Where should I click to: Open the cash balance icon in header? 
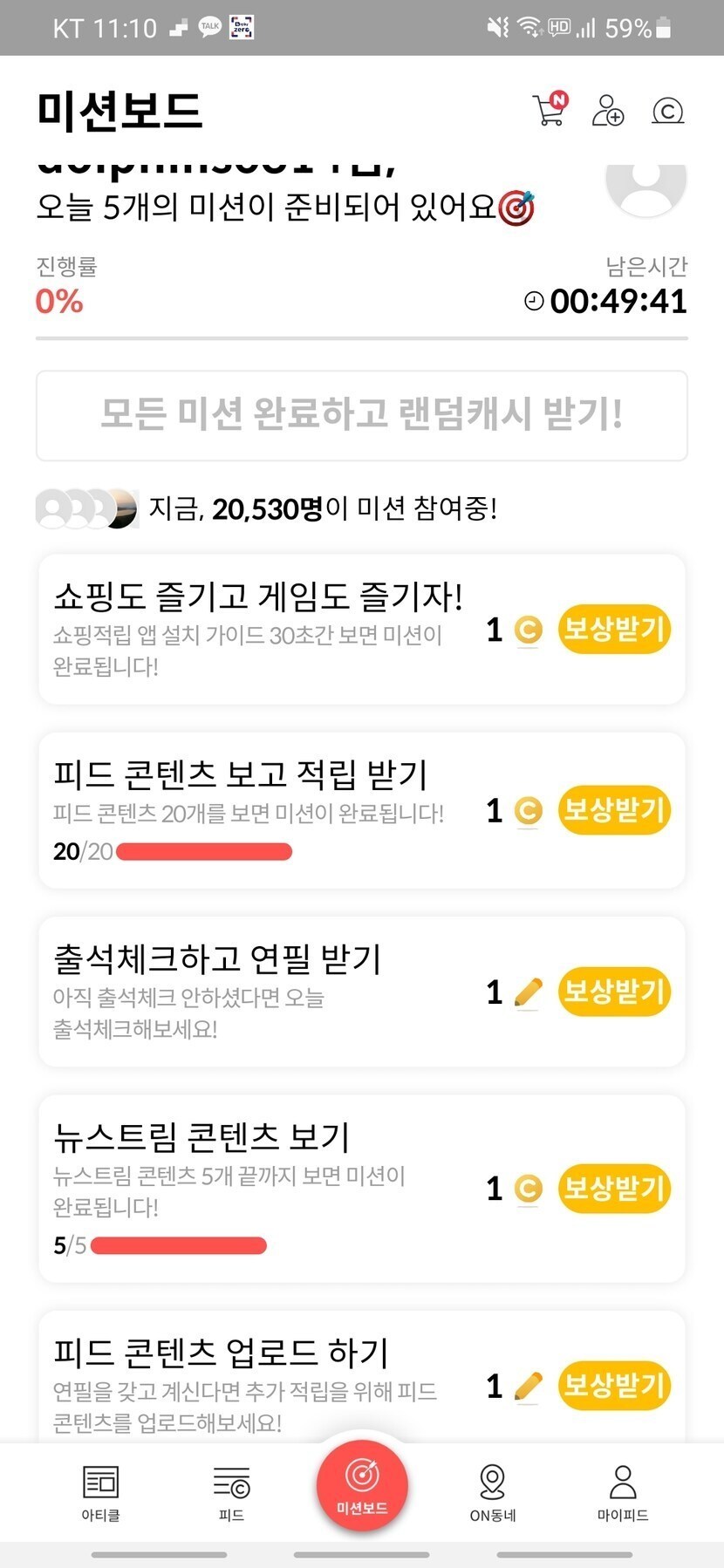click(x=667, y=112)
